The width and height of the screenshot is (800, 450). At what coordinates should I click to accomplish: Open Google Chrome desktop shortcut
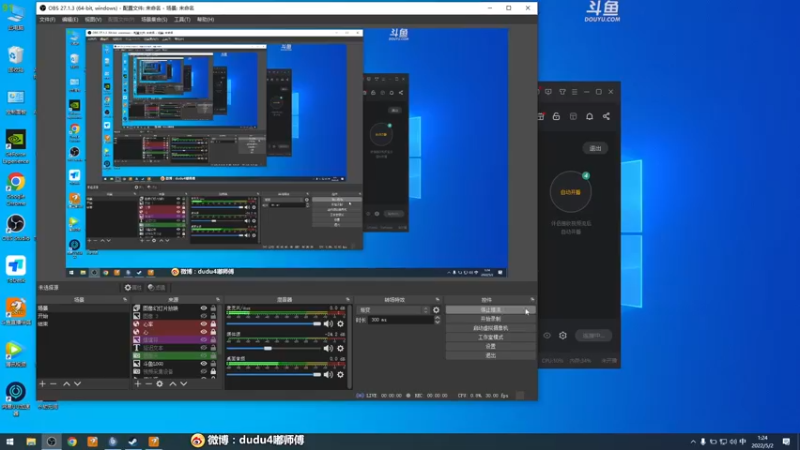pos(16,189)
